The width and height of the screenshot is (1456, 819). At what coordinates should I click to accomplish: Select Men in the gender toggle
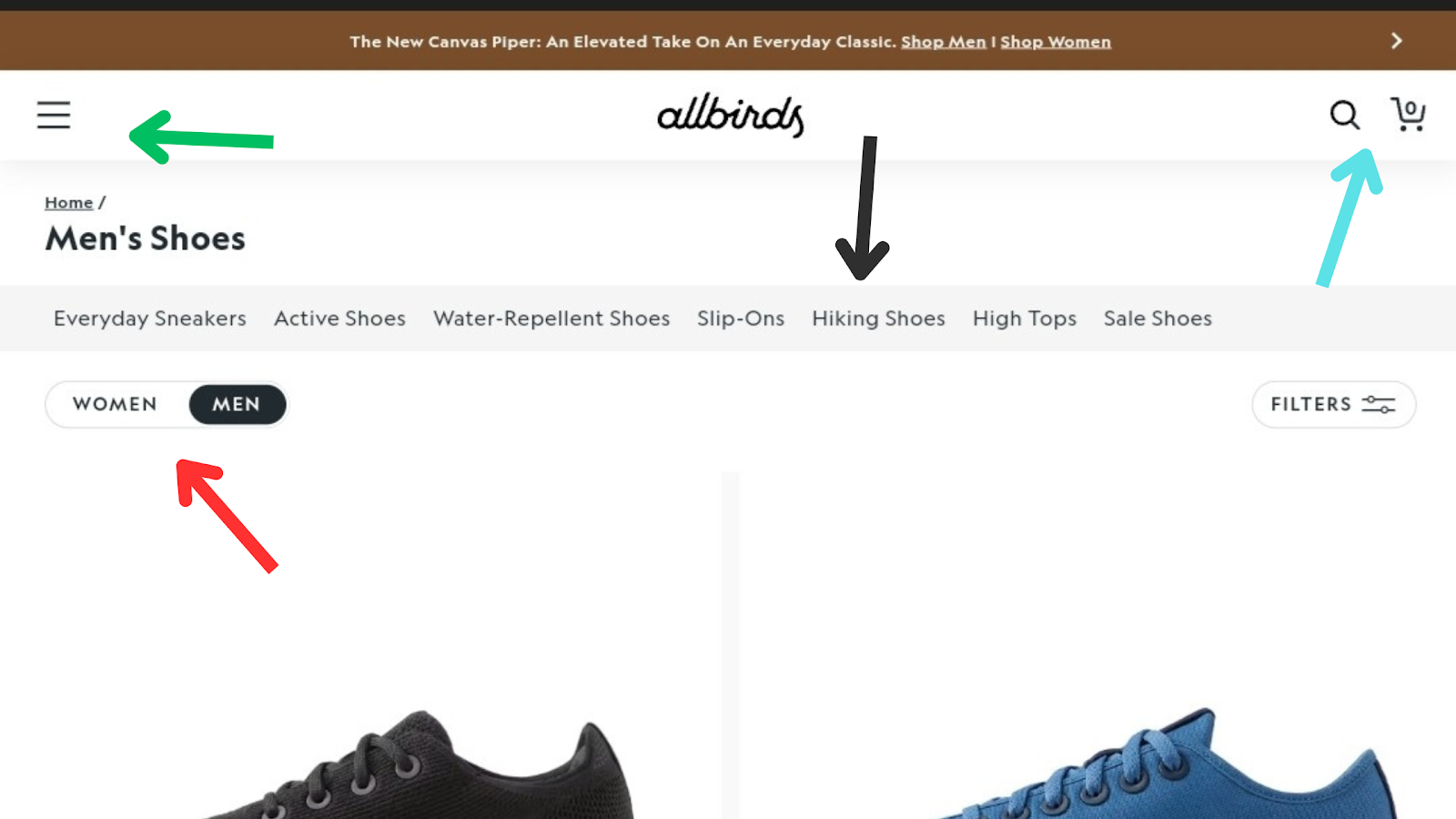pos(237,404)
